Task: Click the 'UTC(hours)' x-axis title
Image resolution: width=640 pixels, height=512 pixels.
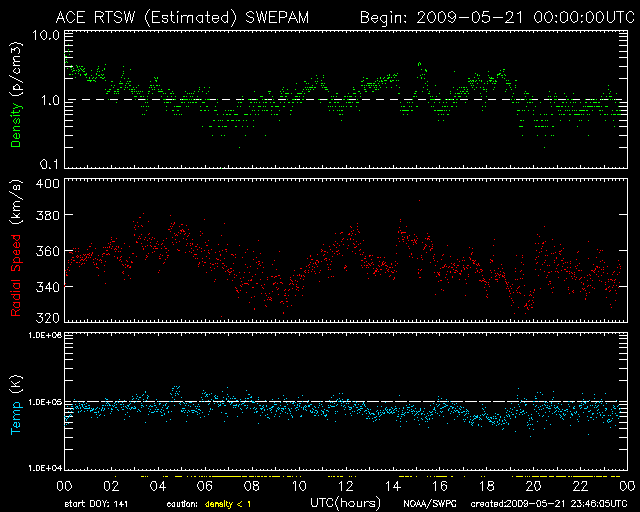Action: (346, 503)
